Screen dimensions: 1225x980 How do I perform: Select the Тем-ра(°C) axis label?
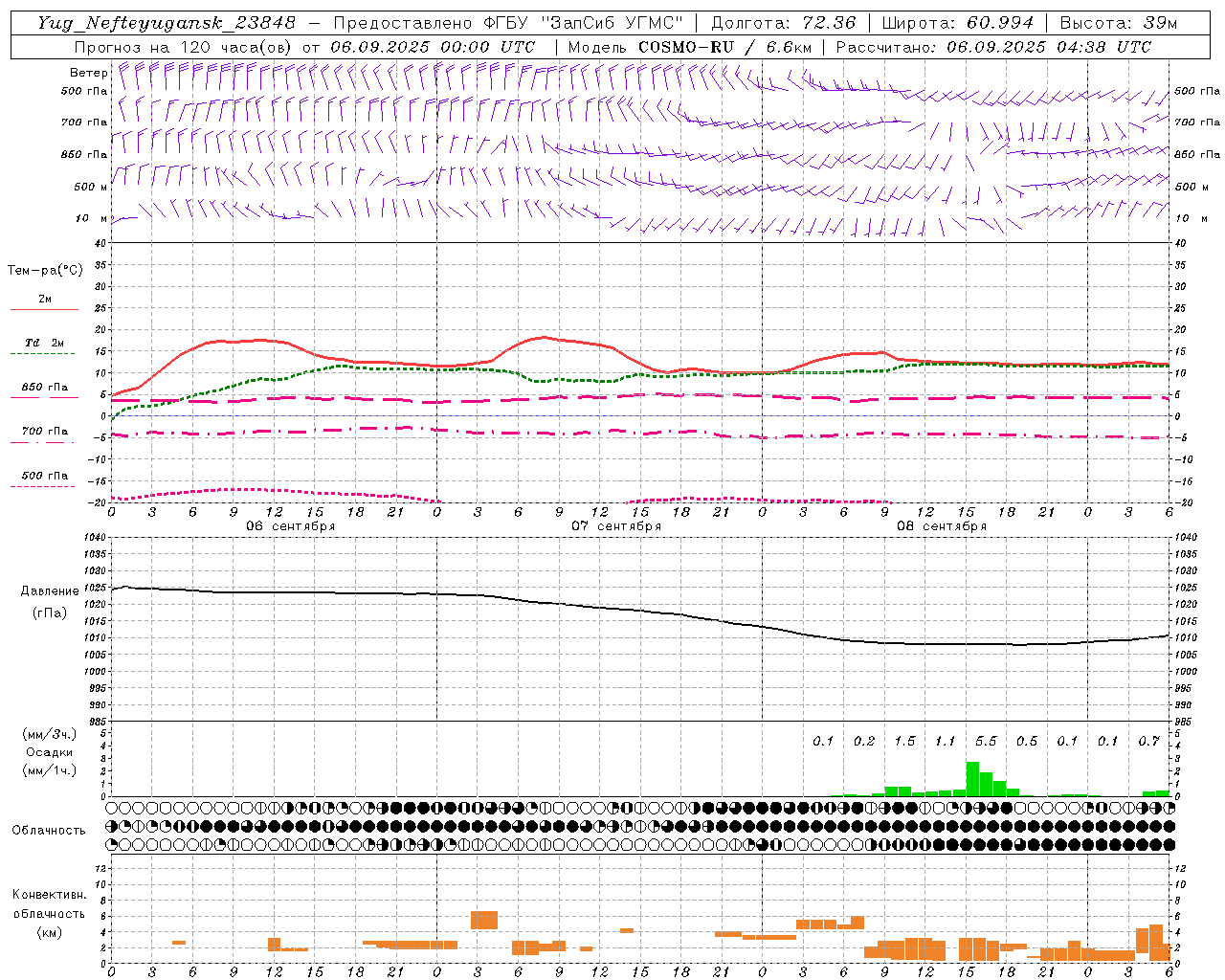point(45,271)
